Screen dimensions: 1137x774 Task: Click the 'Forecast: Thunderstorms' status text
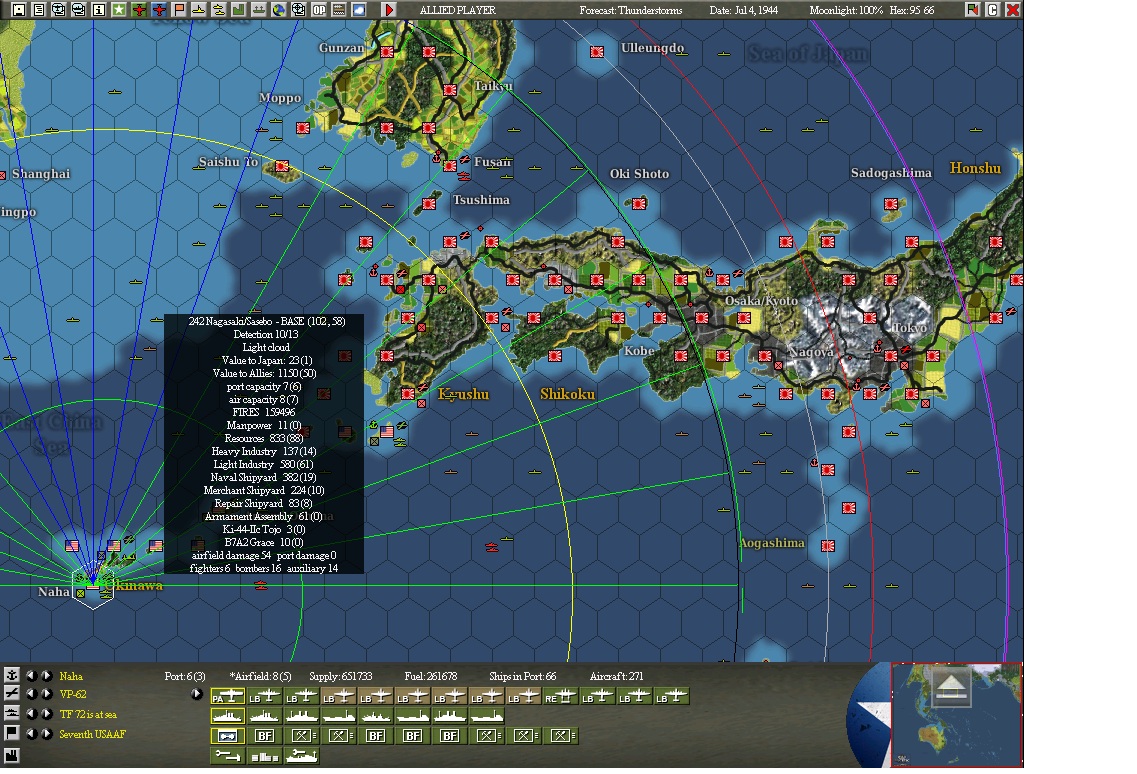tap(631, 10)
